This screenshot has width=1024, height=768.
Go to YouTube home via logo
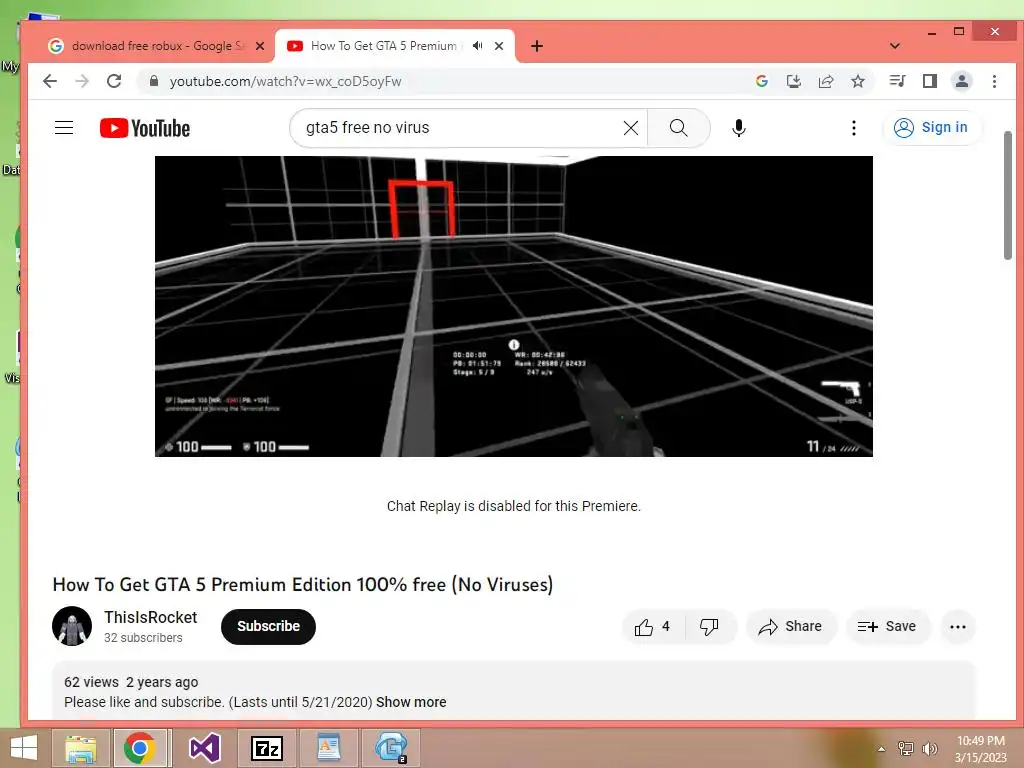tap(145, 128)
